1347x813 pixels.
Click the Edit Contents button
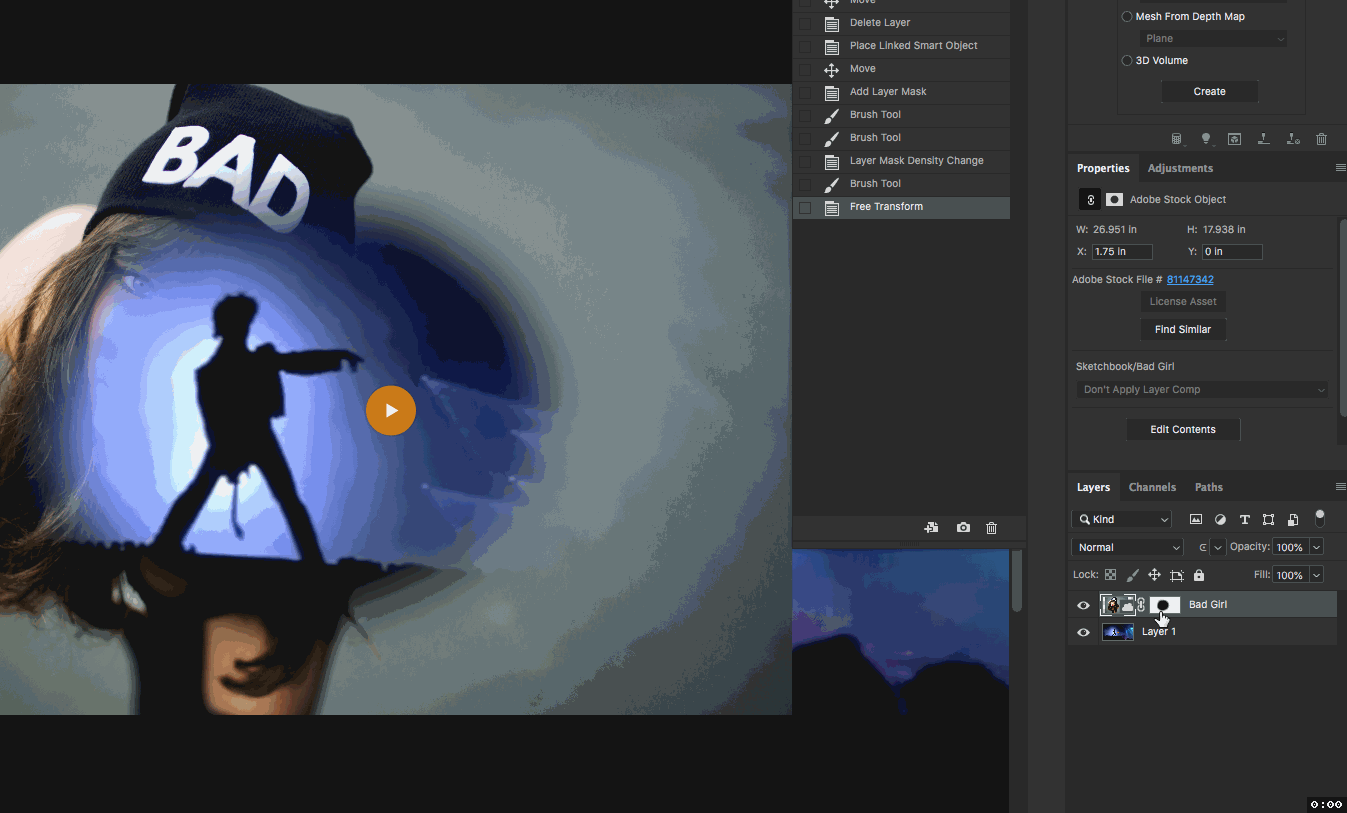[x=1183, y=430]
